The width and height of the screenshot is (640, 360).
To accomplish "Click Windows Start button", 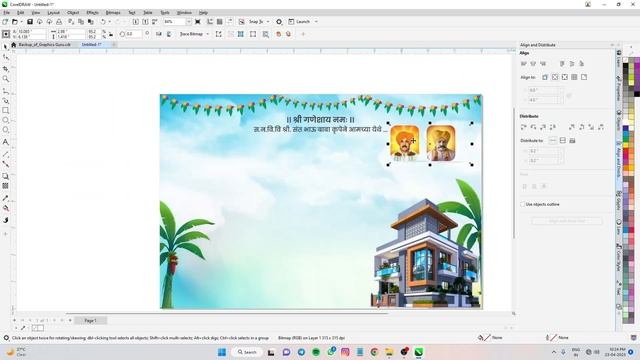I will tap(222, 352).
